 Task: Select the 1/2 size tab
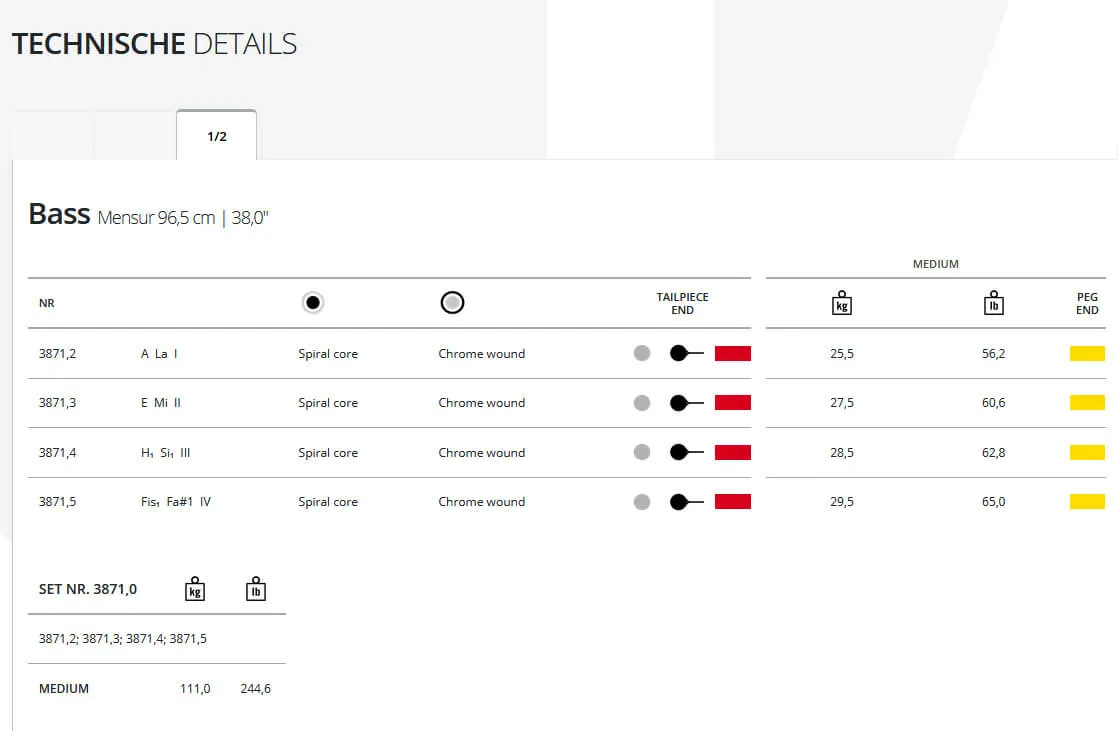(x=217, y=136)
